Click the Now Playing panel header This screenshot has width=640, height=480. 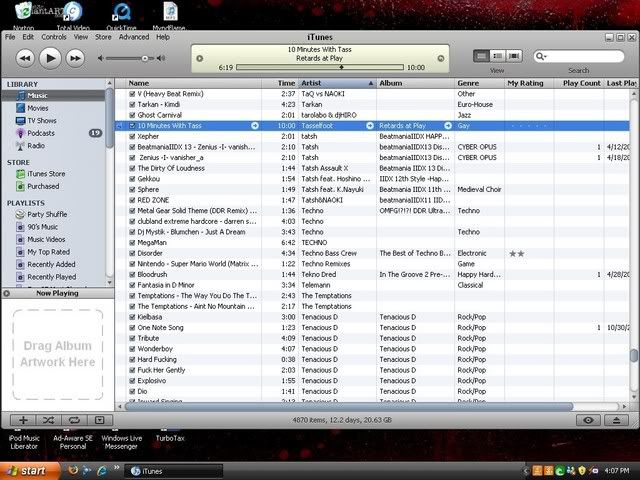57,294
